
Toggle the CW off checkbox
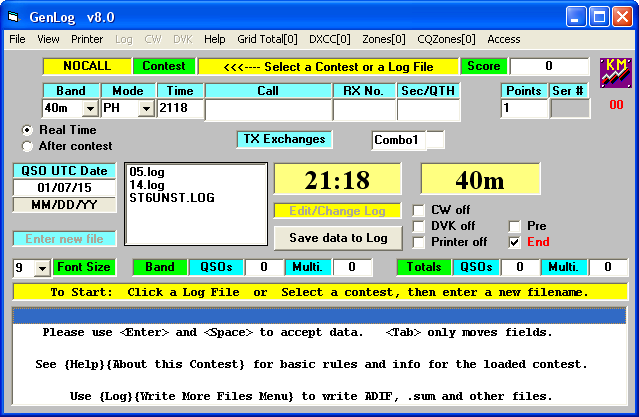(x=419, y=210)
